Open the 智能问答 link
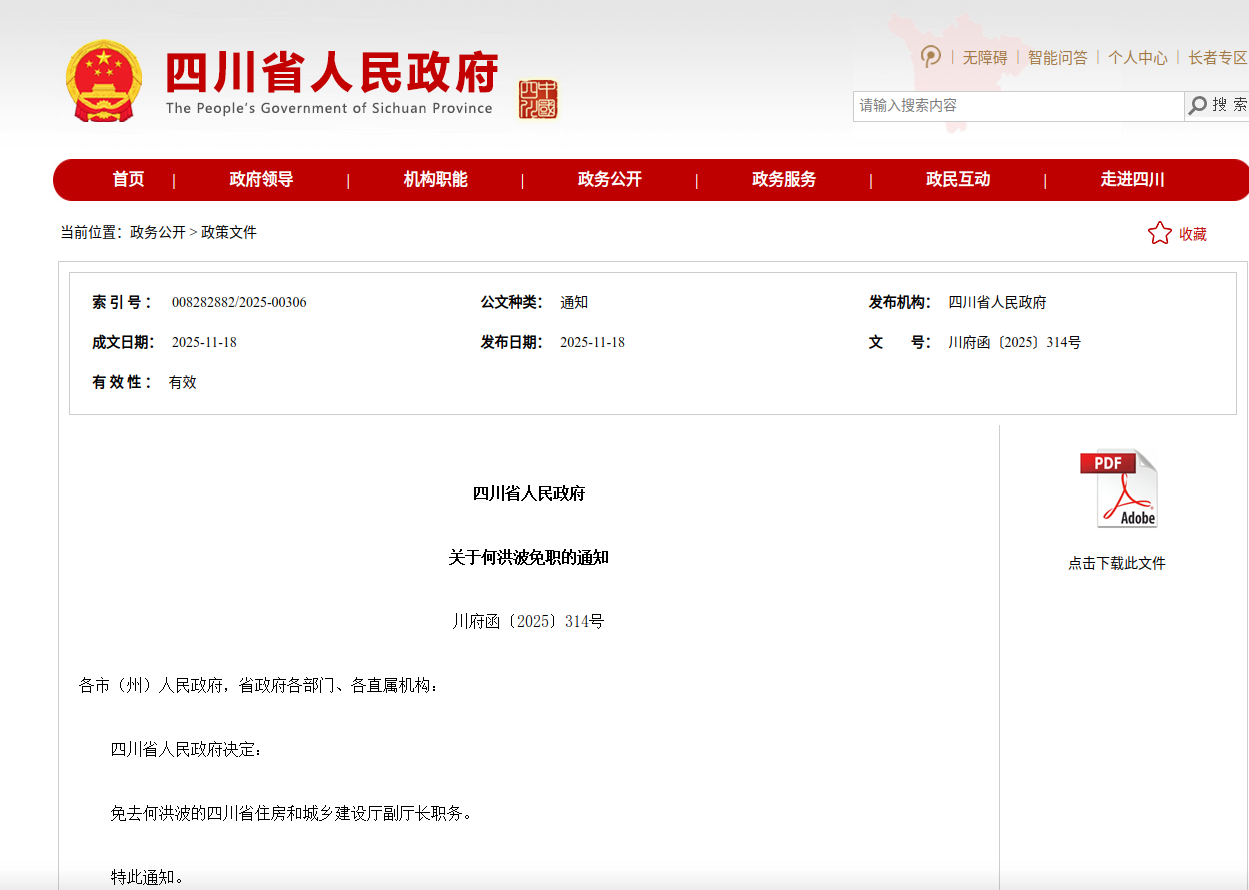Viewport: 1249px width, 890px height. (1057, 58)
